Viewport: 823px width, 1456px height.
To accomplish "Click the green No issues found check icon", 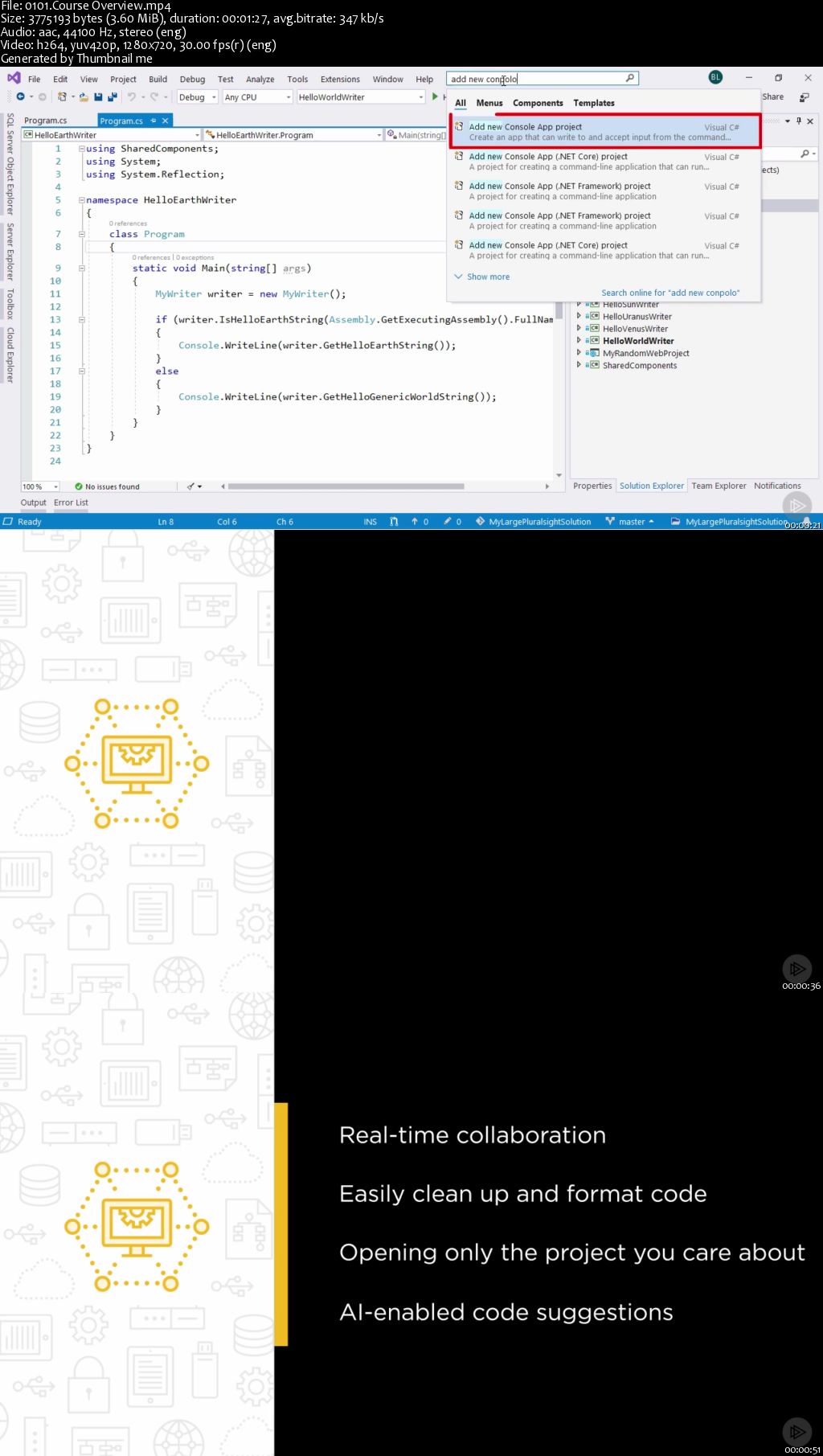I will pos(79,486).
